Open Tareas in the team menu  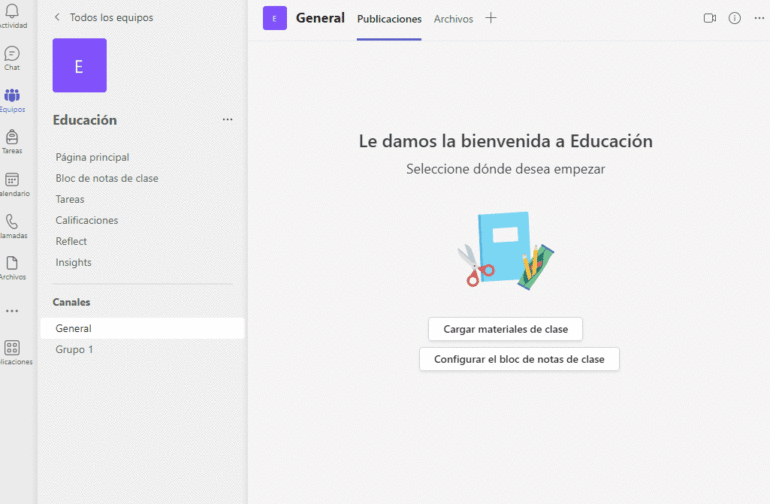click(x=70, y=199)
